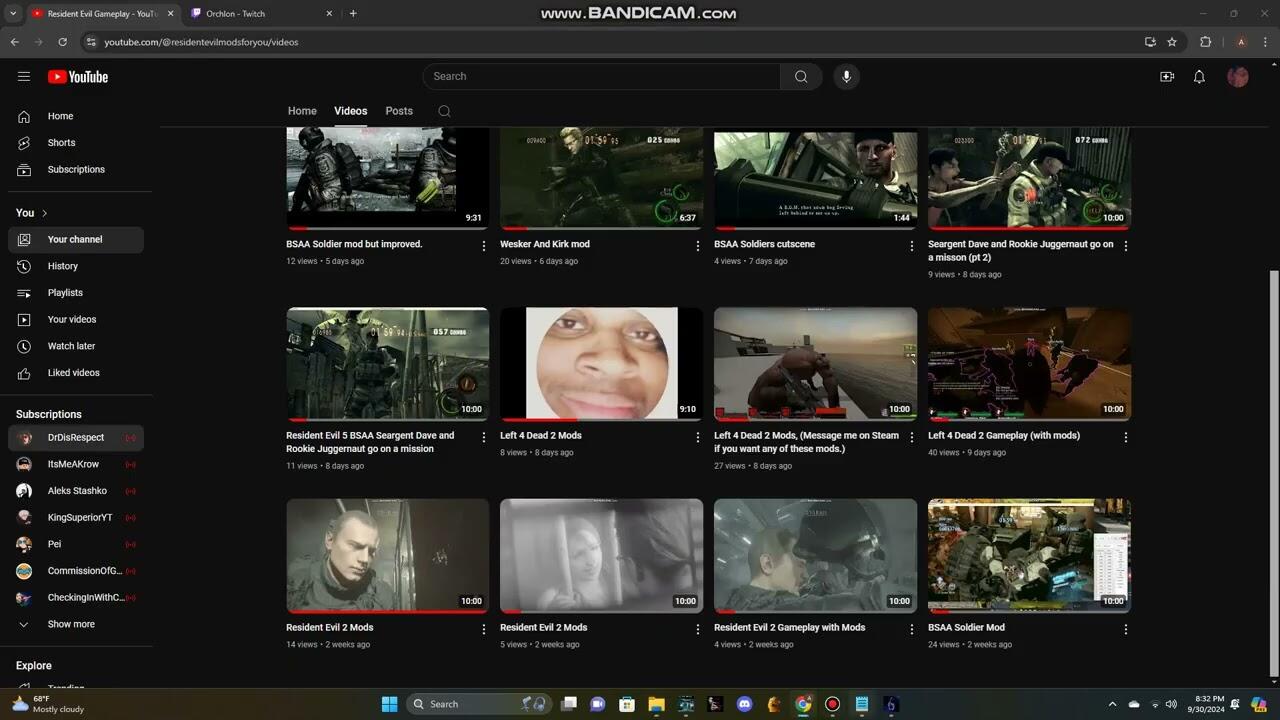
Task: Search within channel using magnifier icon
Action: [x=444, y=111]
